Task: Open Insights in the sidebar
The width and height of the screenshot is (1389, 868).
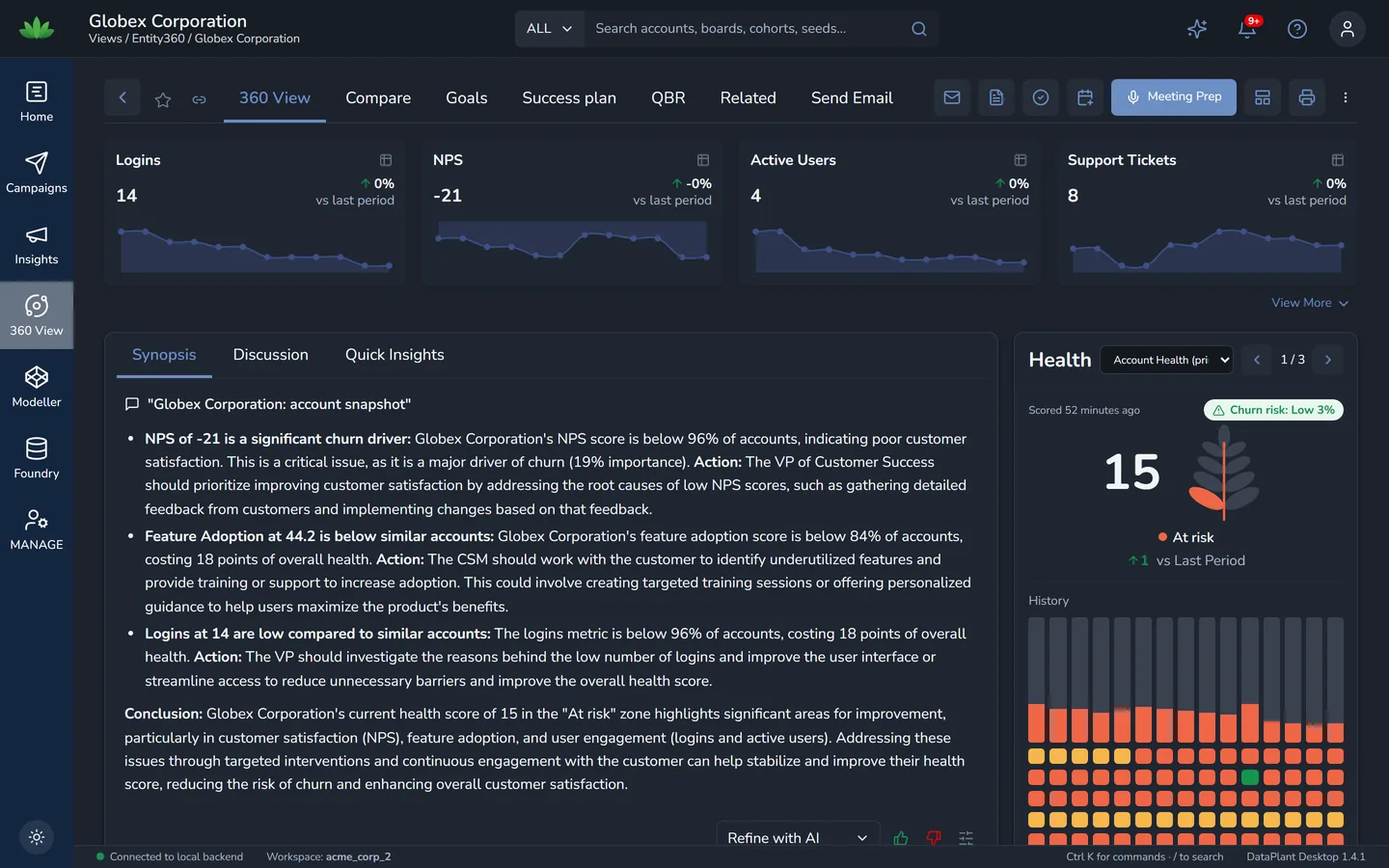Action: click(37, 245)
